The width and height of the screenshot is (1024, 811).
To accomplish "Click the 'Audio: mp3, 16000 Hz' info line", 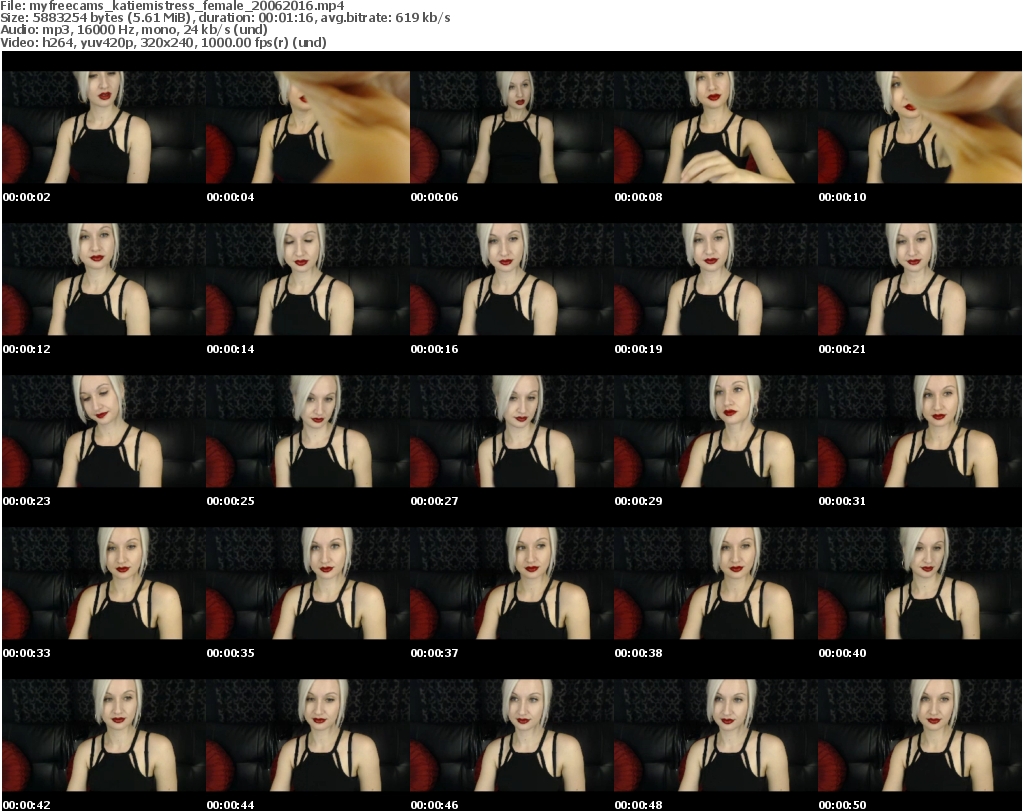I will click(134, 30).
